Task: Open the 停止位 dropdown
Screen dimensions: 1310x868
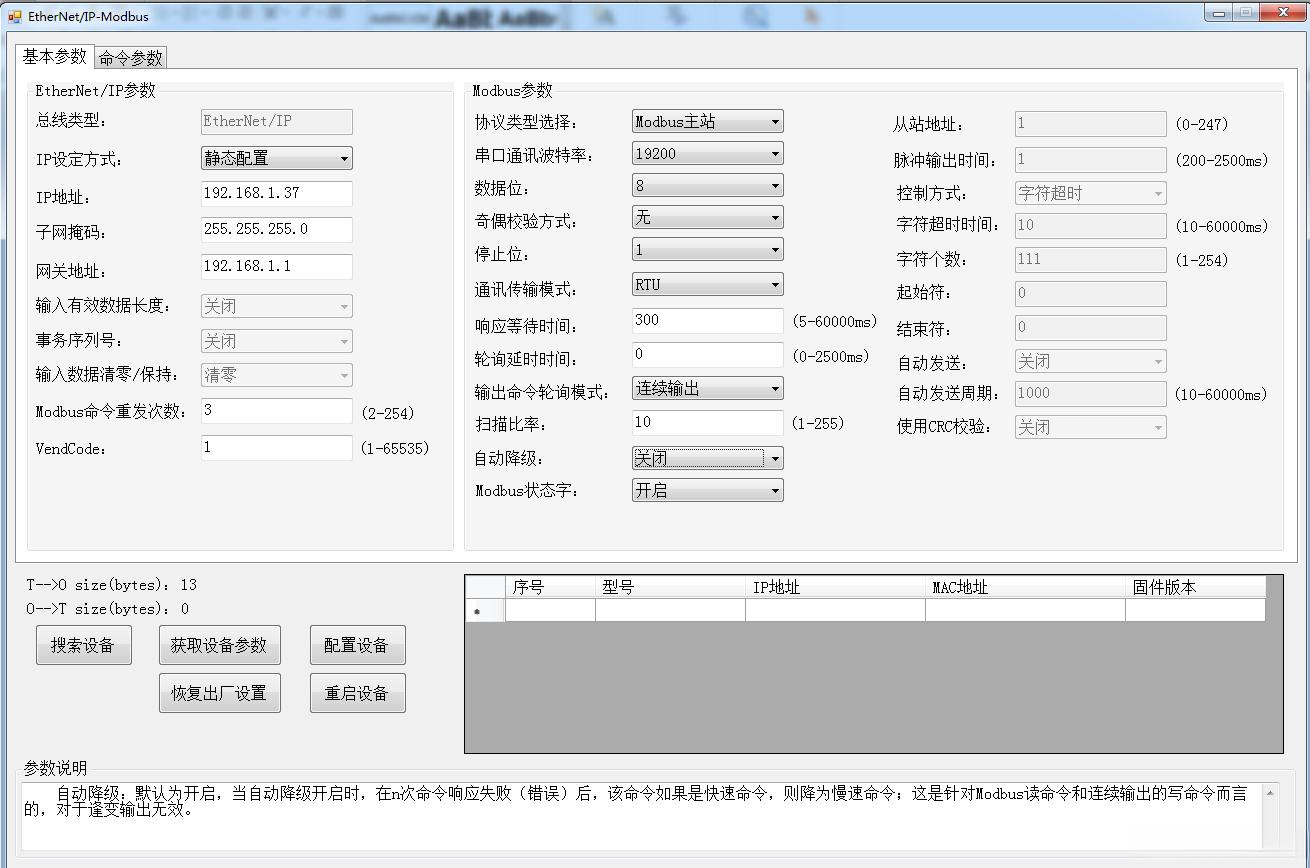Action: coord(708,250)
